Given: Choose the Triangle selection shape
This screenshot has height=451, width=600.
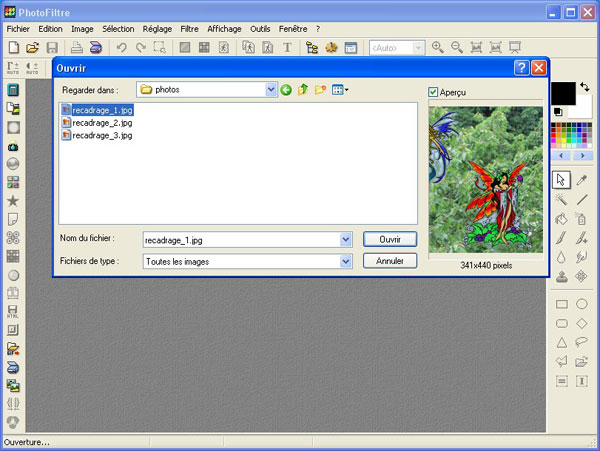Looking at the screenshot, I should click(561, 342).
